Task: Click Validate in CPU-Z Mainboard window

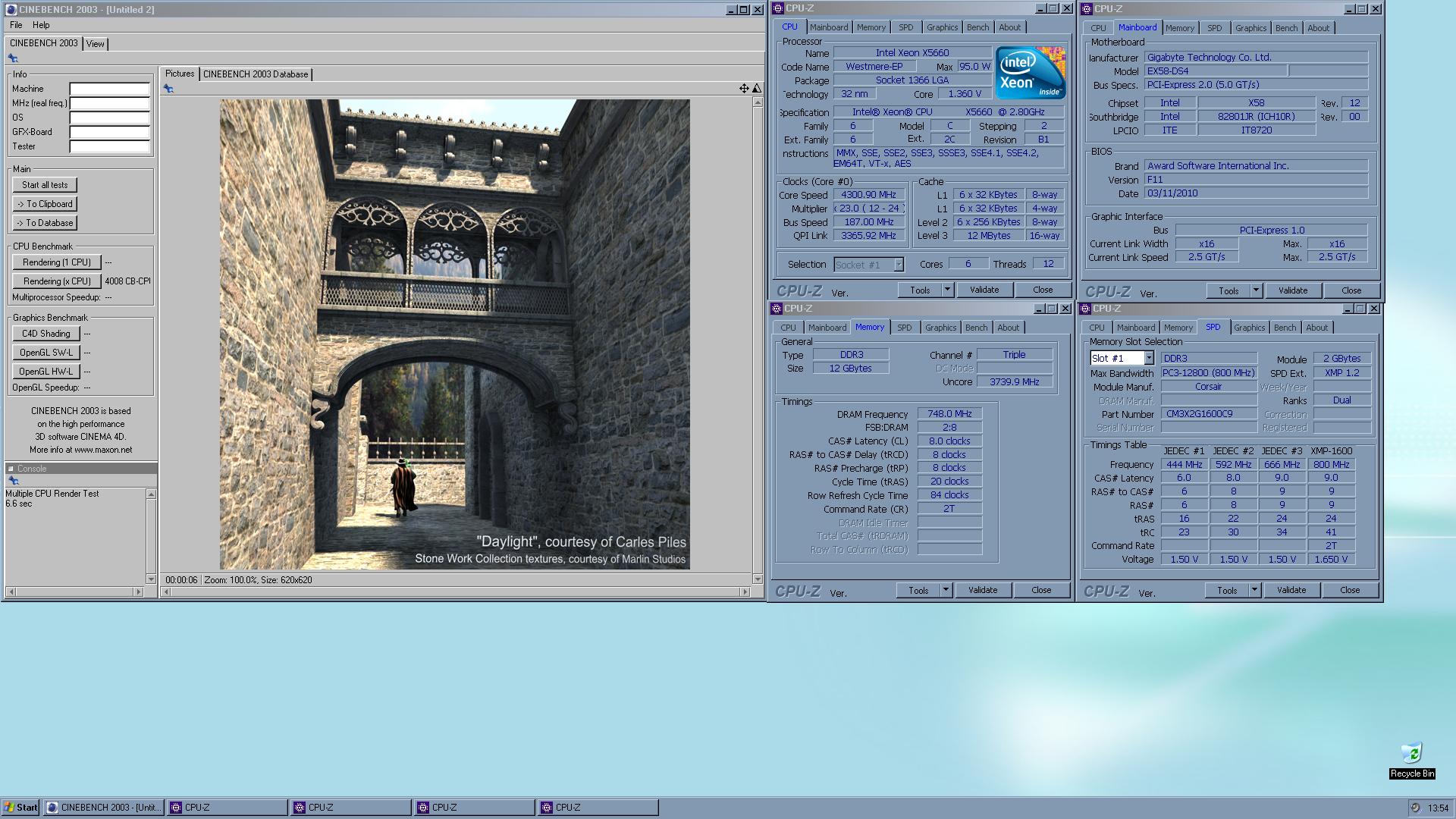Action: click(x=1292, y=290)
